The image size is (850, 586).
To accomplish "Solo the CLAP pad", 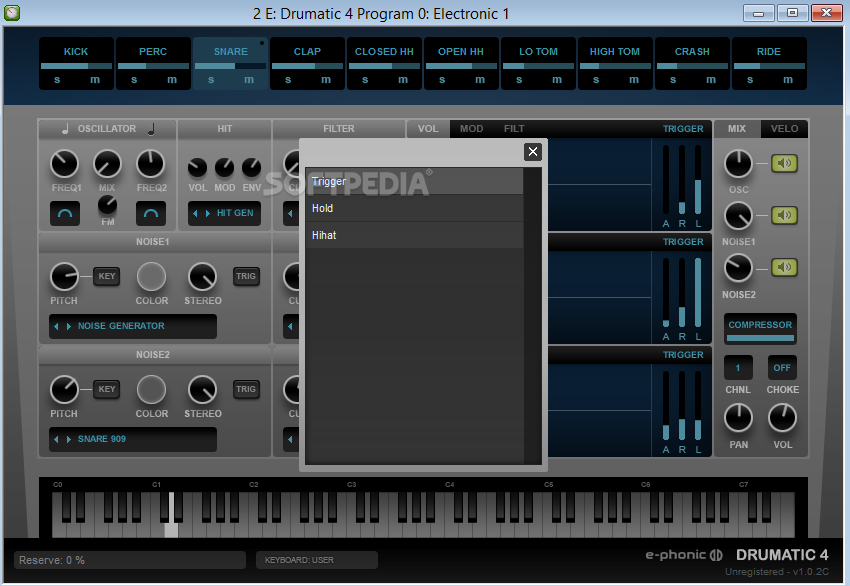I will pyautogui.click(x=288, y=80).
